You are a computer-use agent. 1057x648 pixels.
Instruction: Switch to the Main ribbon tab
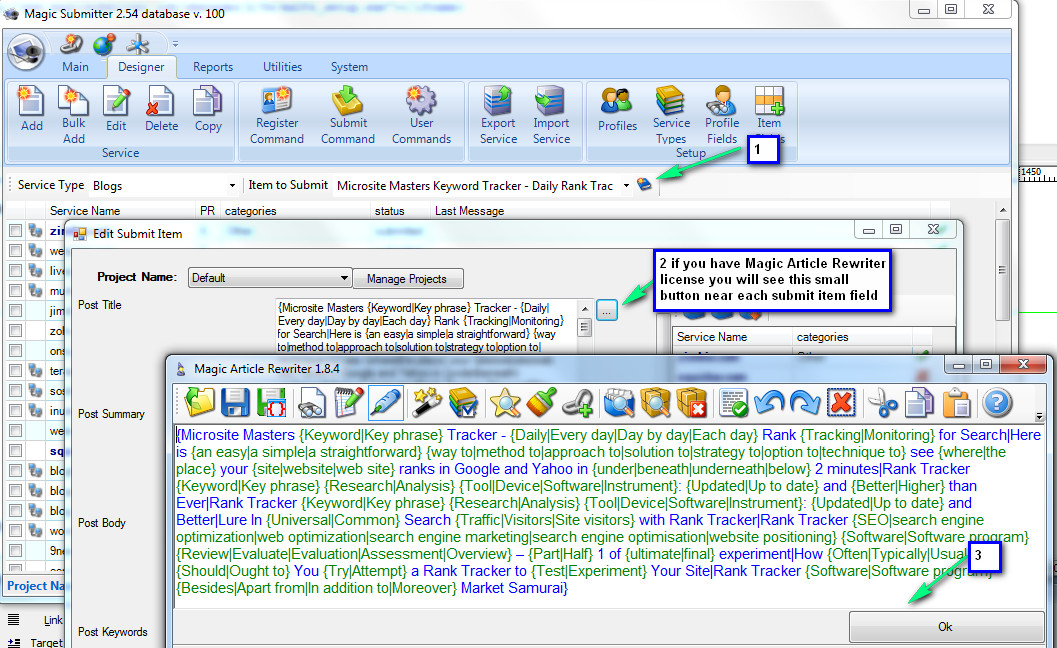(x=75, y=67)
